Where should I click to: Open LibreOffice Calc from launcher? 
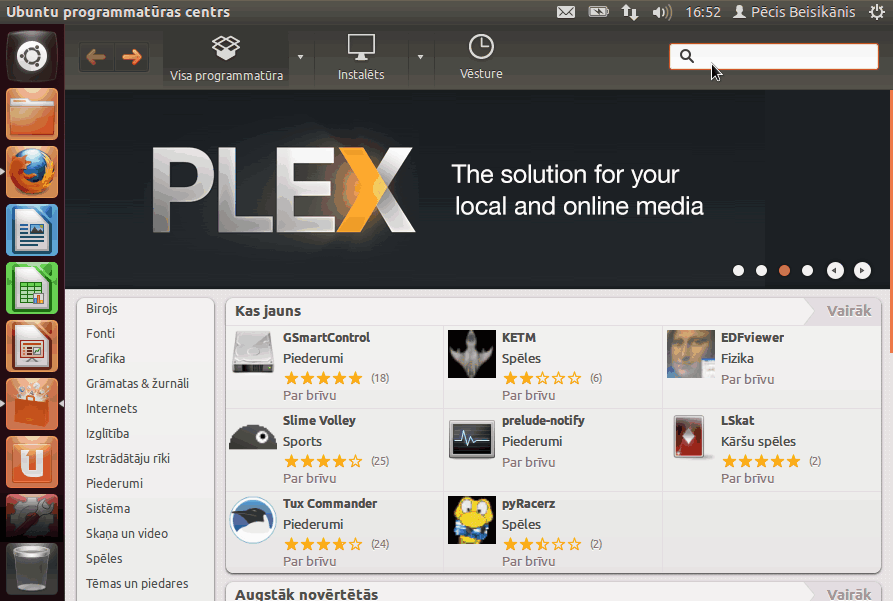coord(32,288)
